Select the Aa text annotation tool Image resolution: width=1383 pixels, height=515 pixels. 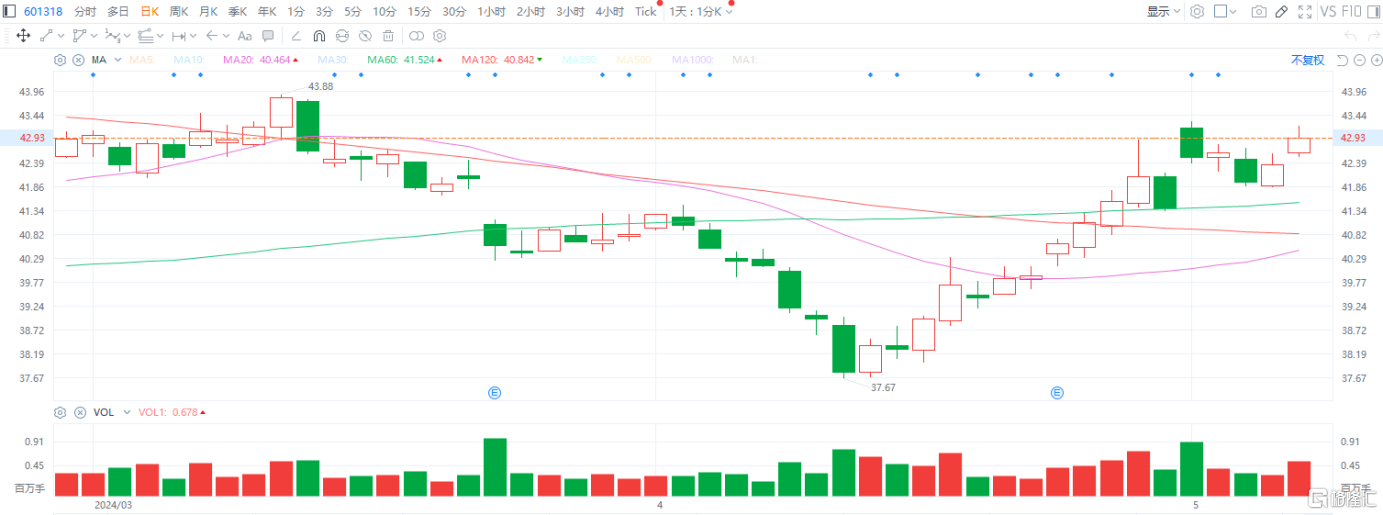(x=245, y=36)
